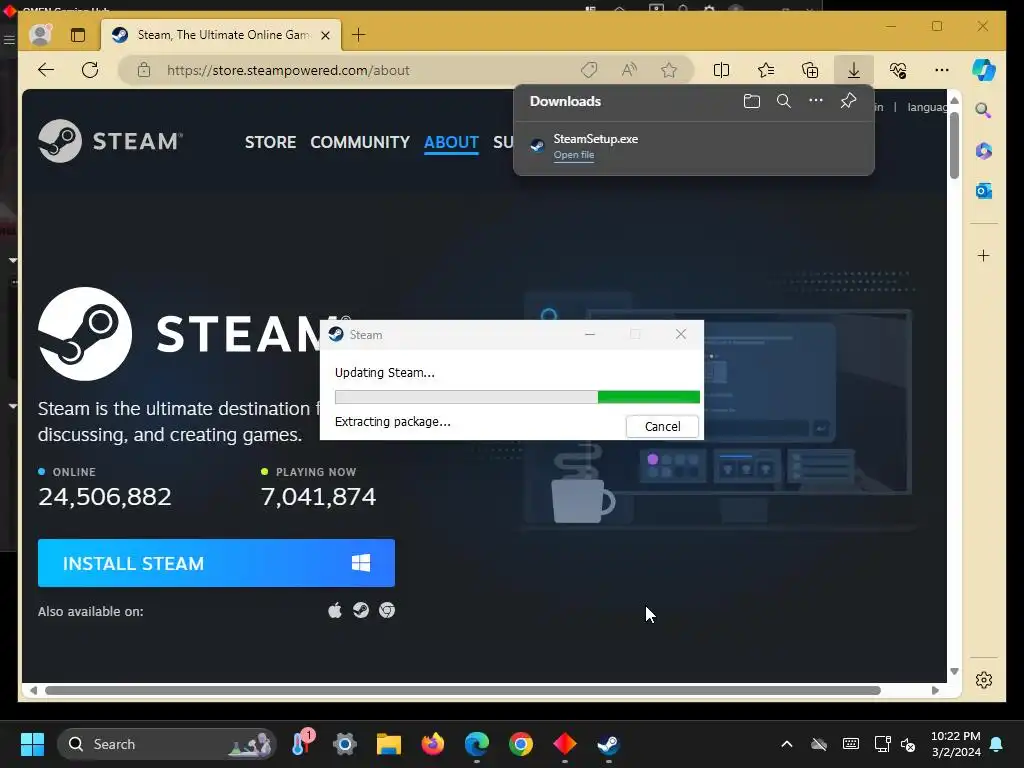The width and height of the screenshot is (1024, 768).
Task: Minimize the Steam updater dialog
Action: point(590,334)
